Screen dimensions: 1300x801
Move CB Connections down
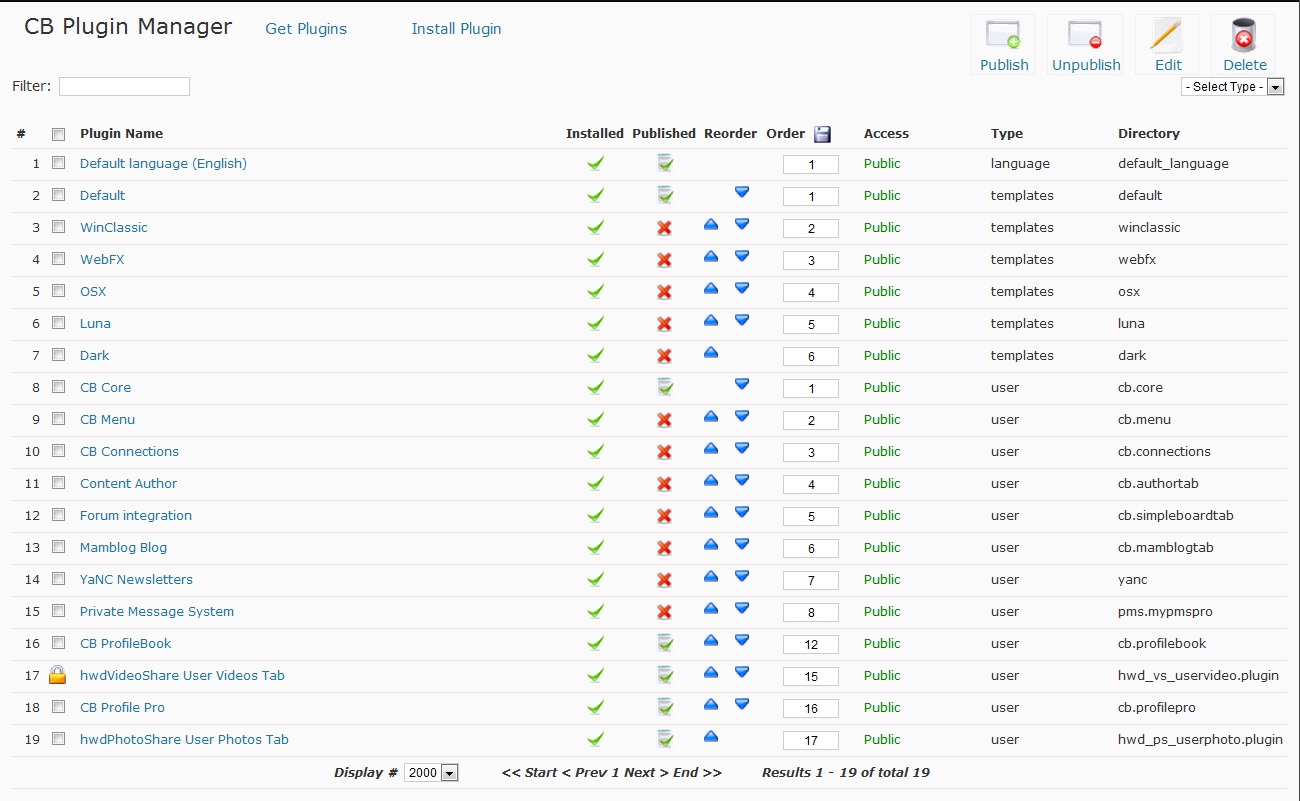pos(742,449)
